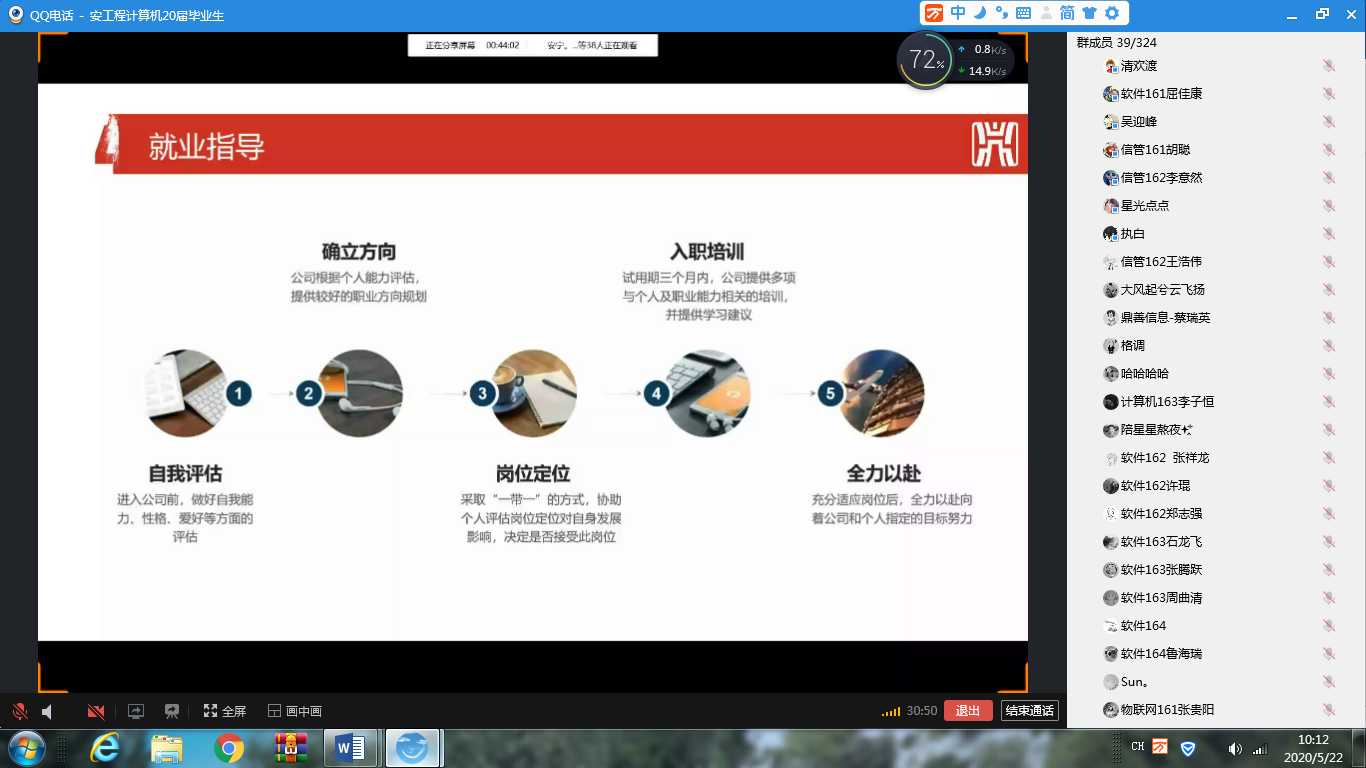Image resolution: width=1366 pixels, height=768 pixels.
Task: Open avatar of 信管162李意然
Action: click(x=1110, y=178)
